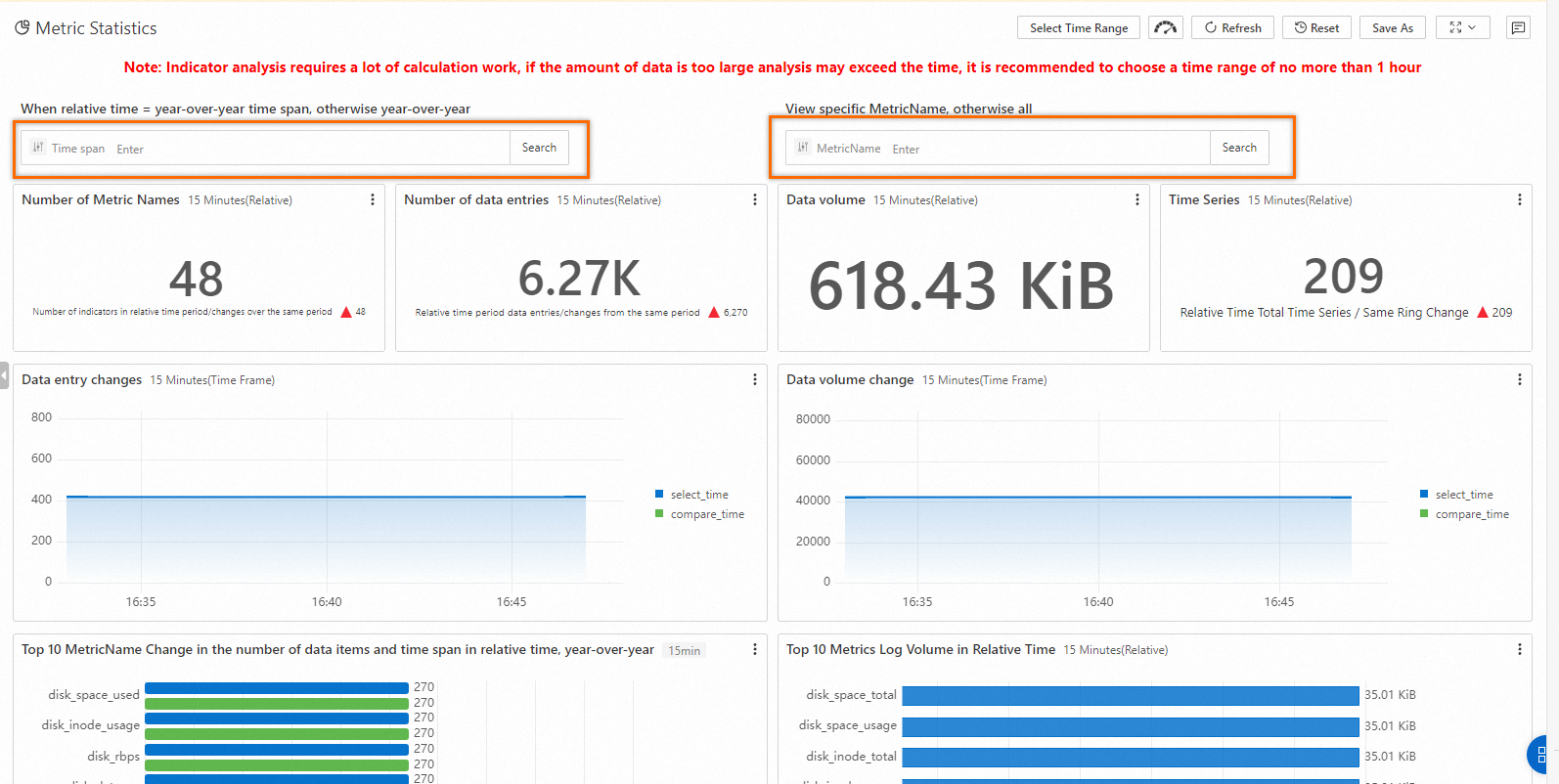Click the Save As button

pyautogui.click(x=1393, y=27)
